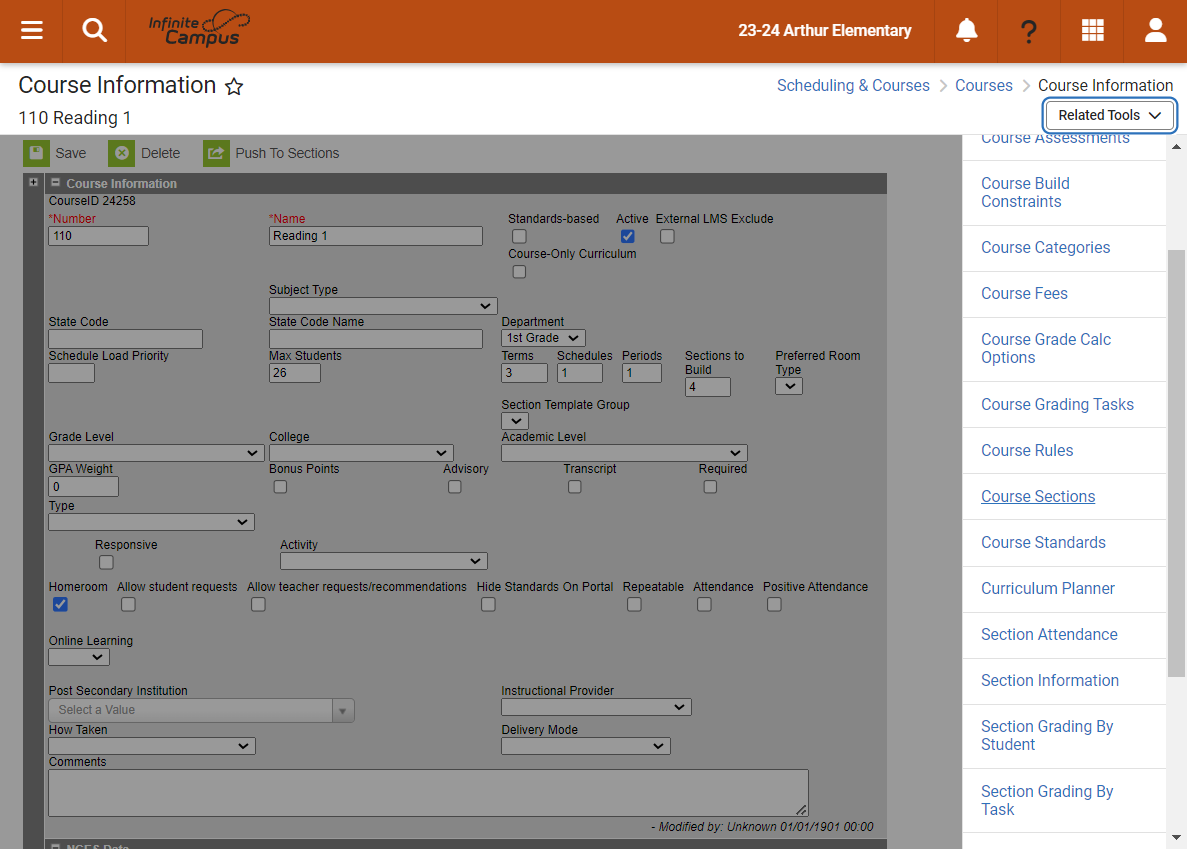Toggle the Responsive checkbox
The height and width of the screenshot is (849, 1187).
pos(106,562)
